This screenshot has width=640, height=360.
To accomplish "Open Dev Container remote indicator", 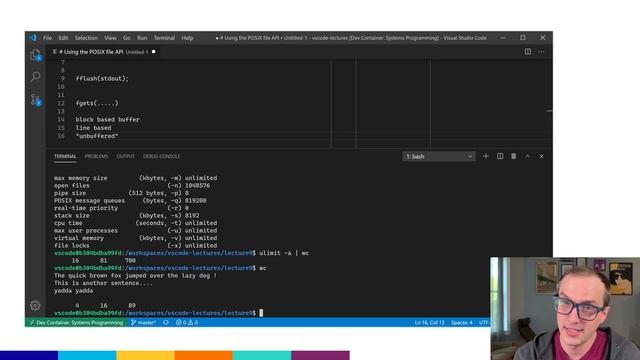I will pyautogui.click(x=76, y=322).
